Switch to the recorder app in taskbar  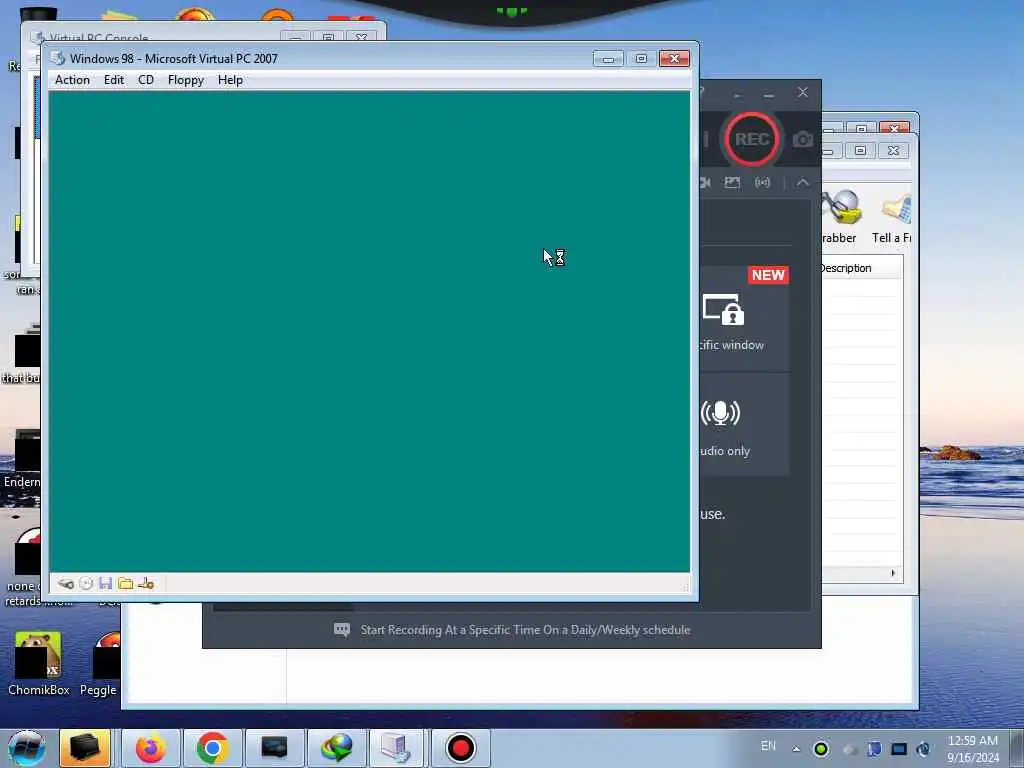460,748
